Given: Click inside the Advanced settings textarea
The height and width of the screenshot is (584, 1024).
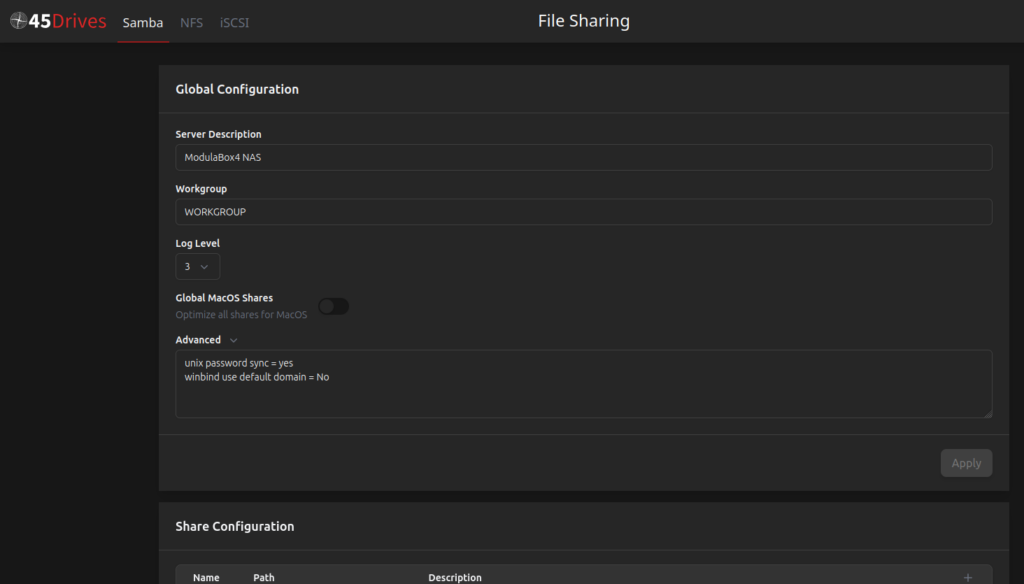Looking at the screenshot, I should click(583, 384).
